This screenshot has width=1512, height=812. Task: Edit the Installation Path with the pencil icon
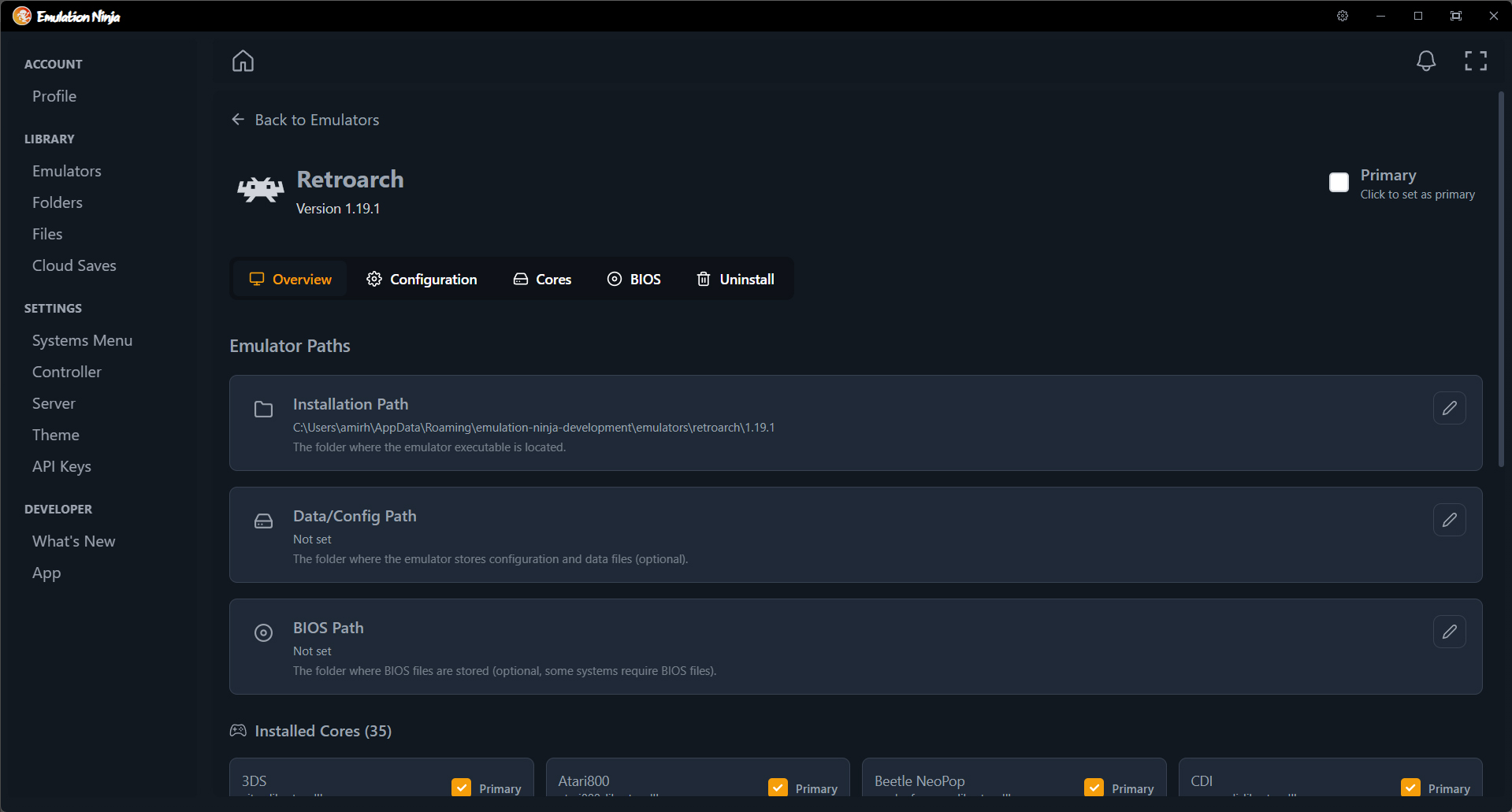click(x=1449, y=408)
